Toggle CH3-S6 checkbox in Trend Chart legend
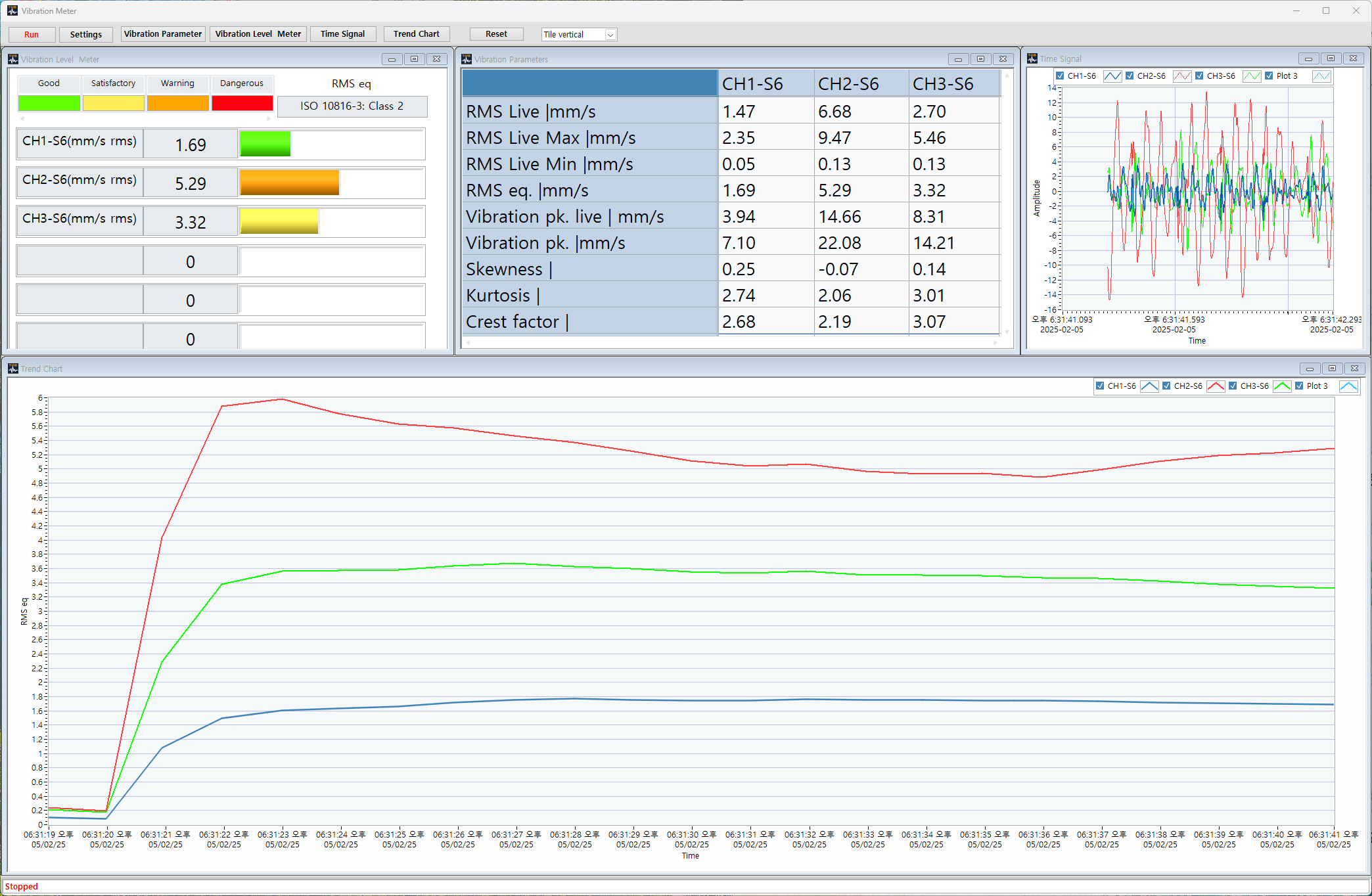The image size is (1372, 896). [x=1233, y=386]
